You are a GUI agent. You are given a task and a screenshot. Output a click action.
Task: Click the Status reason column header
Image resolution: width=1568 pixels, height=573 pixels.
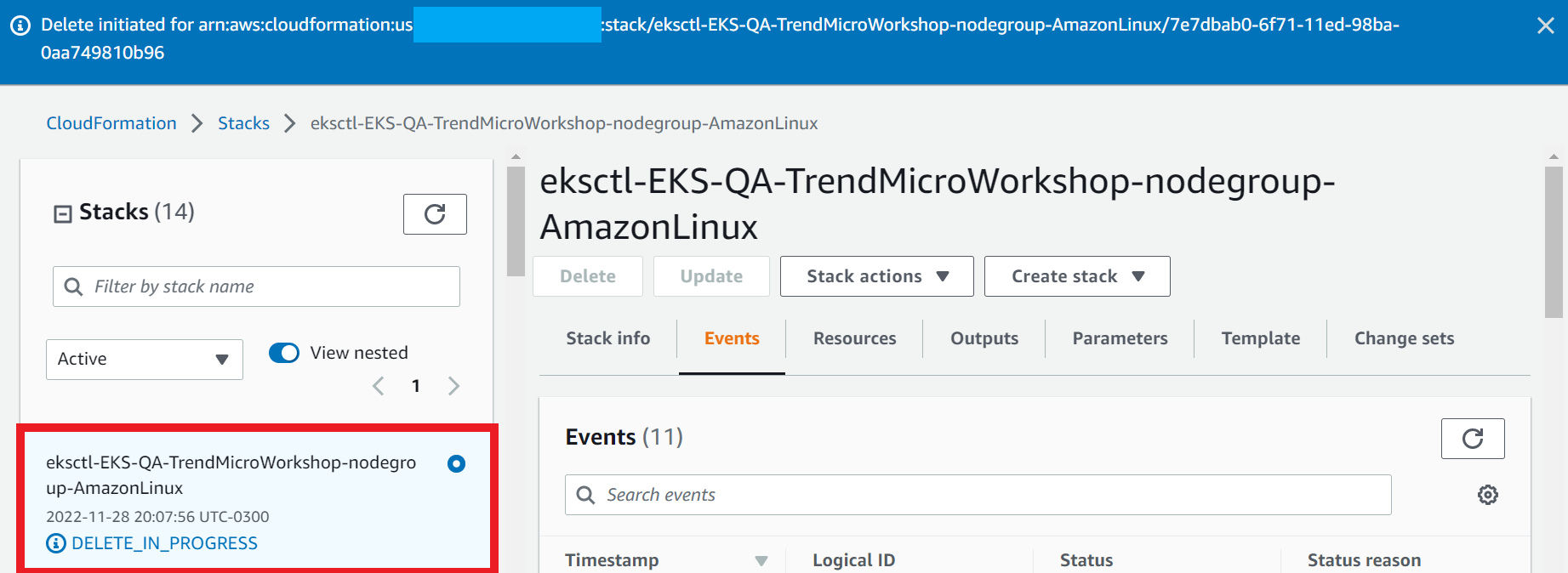[x=1364, y=560]
